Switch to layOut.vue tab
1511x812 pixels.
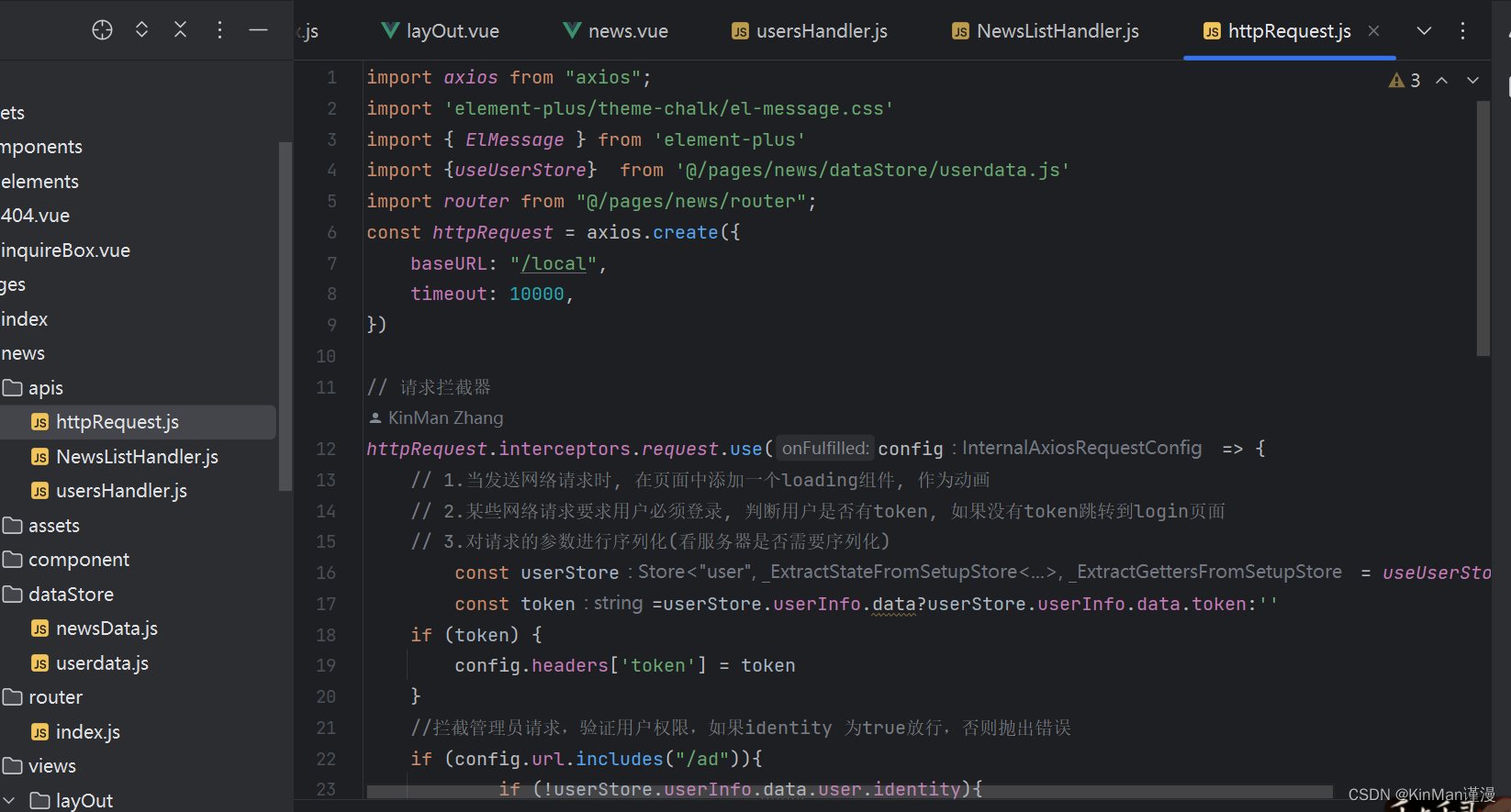tap(440, 31)
